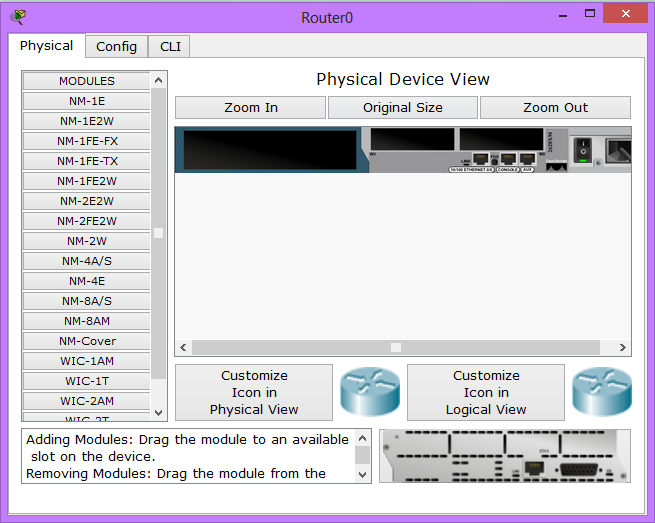Select the NM-1E module

tap(86, 101)
